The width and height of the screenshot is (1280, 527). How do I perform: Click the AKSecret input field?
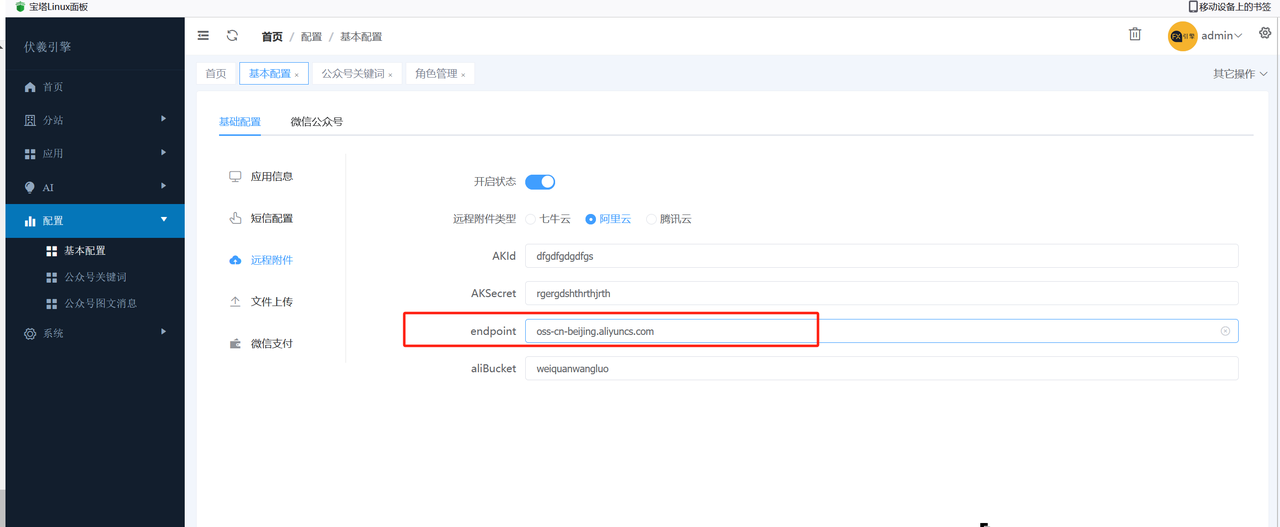pos(881,293)
